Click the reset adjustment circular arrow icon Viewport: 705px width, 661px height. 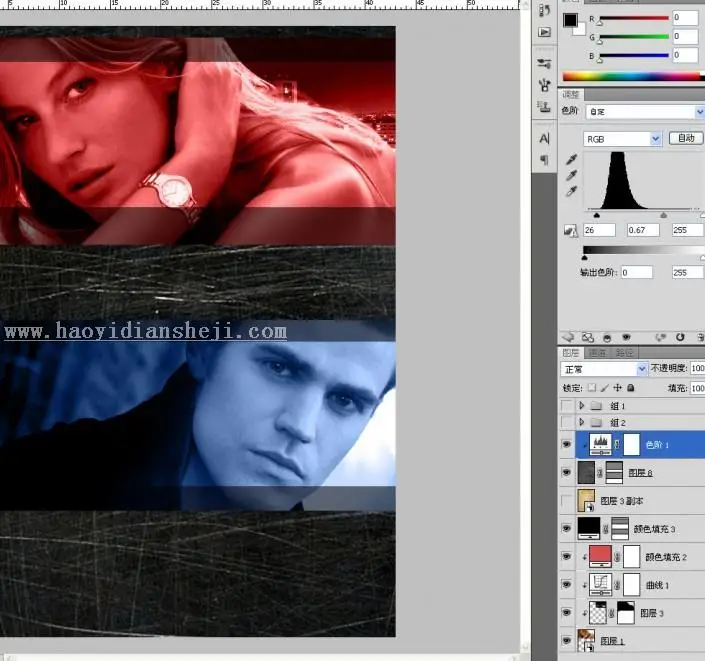[680, 337]
